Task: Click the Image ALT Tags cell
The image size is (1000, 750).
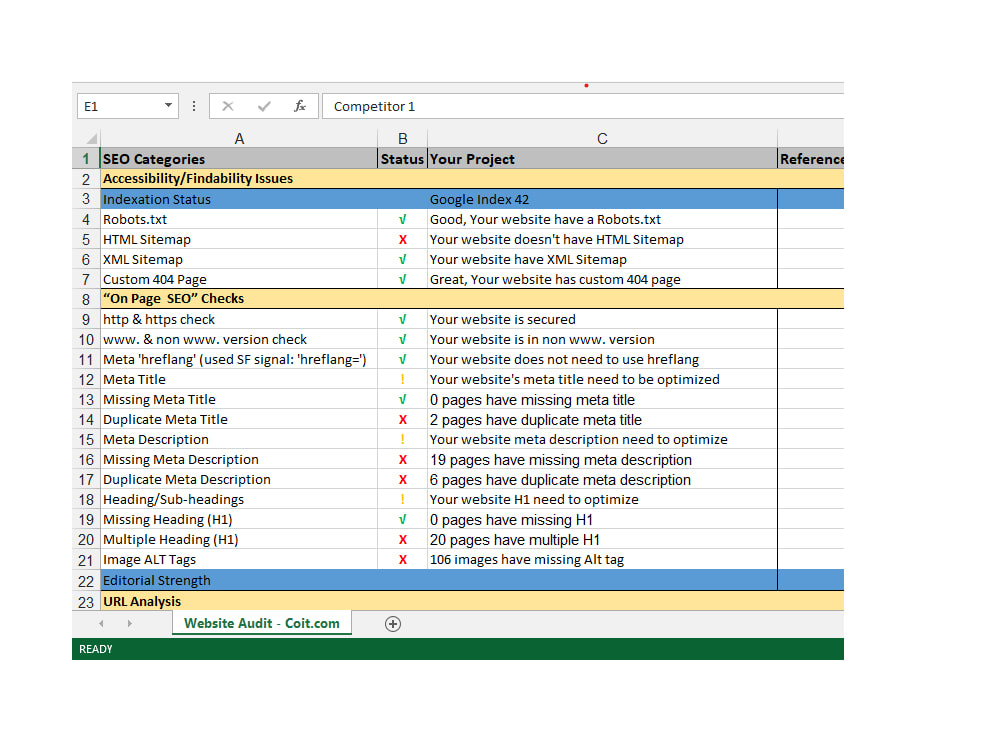Action: [239, 559]
